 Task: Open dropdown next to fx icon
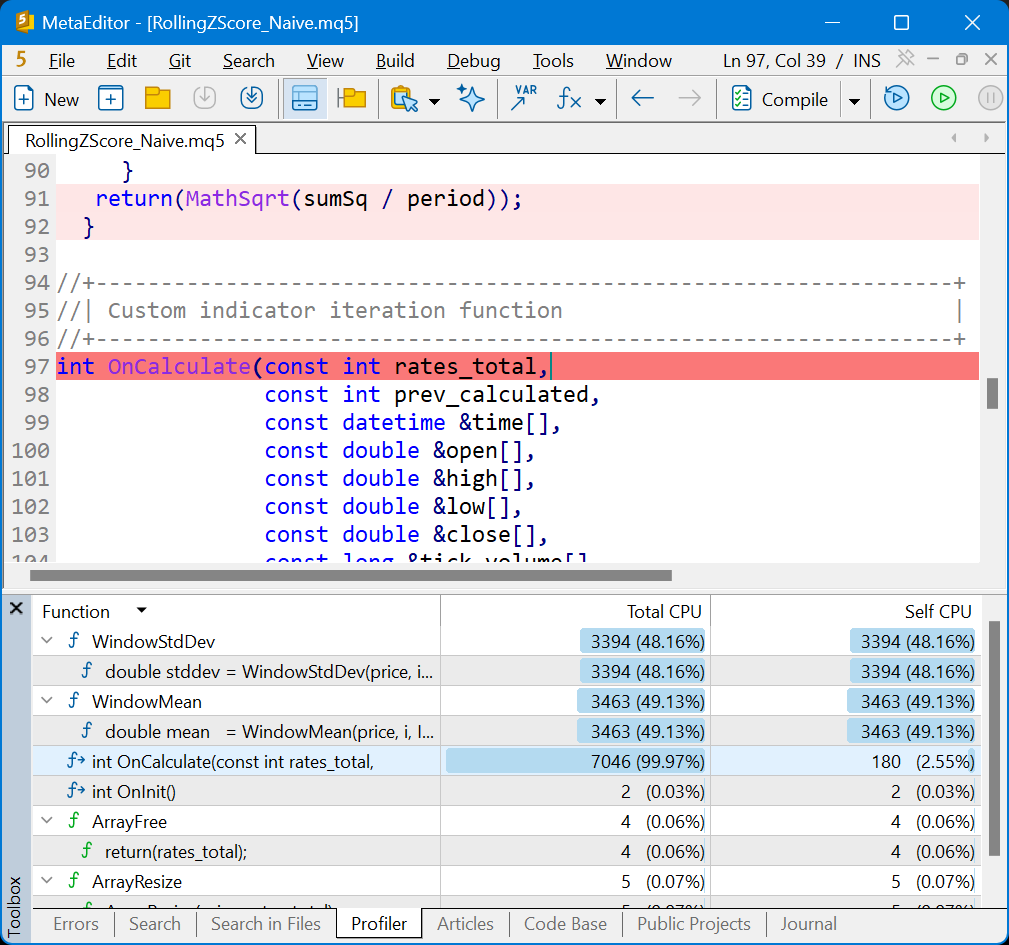click(x=600, y=101)
